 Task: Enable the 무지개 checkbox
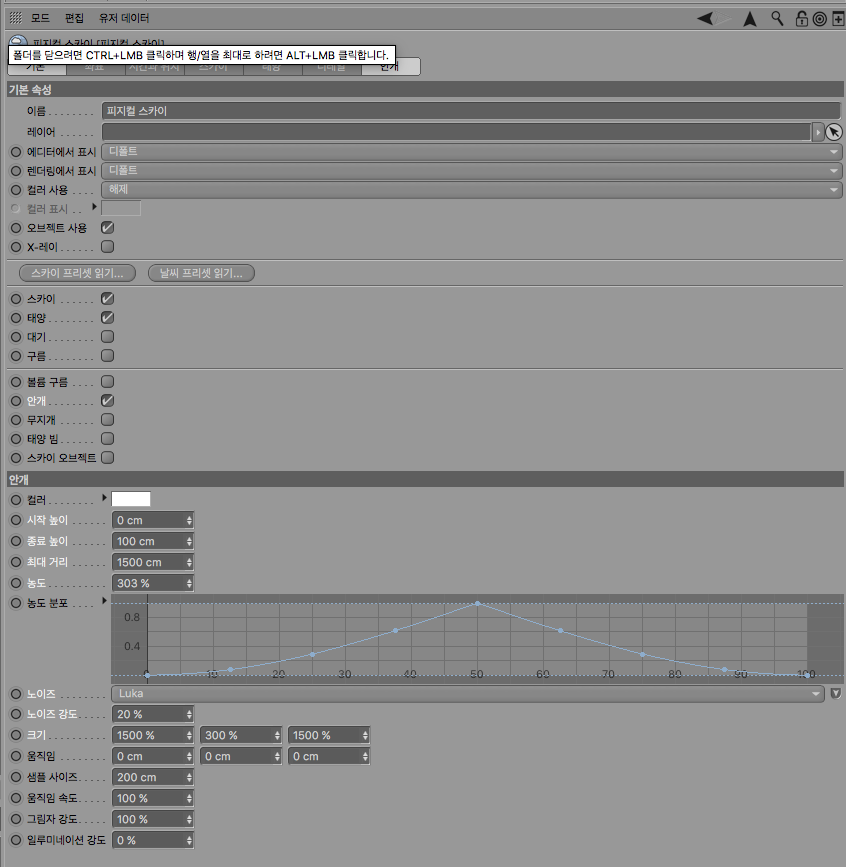107,420
